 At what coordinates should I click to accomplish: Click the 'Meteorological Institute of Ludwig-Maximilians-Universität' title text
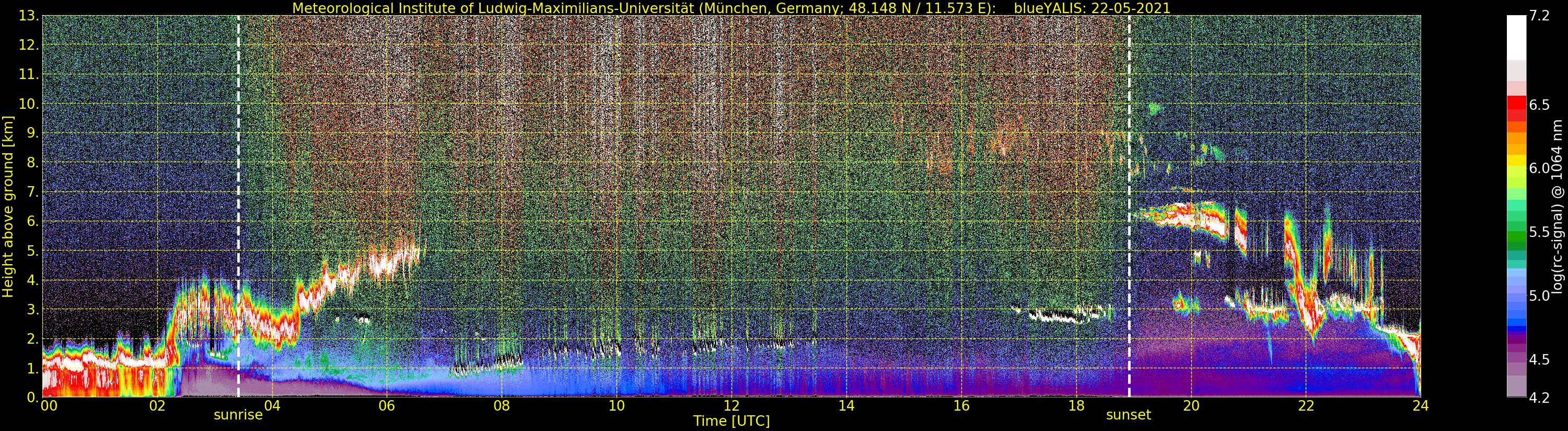[x=494, y=8]
